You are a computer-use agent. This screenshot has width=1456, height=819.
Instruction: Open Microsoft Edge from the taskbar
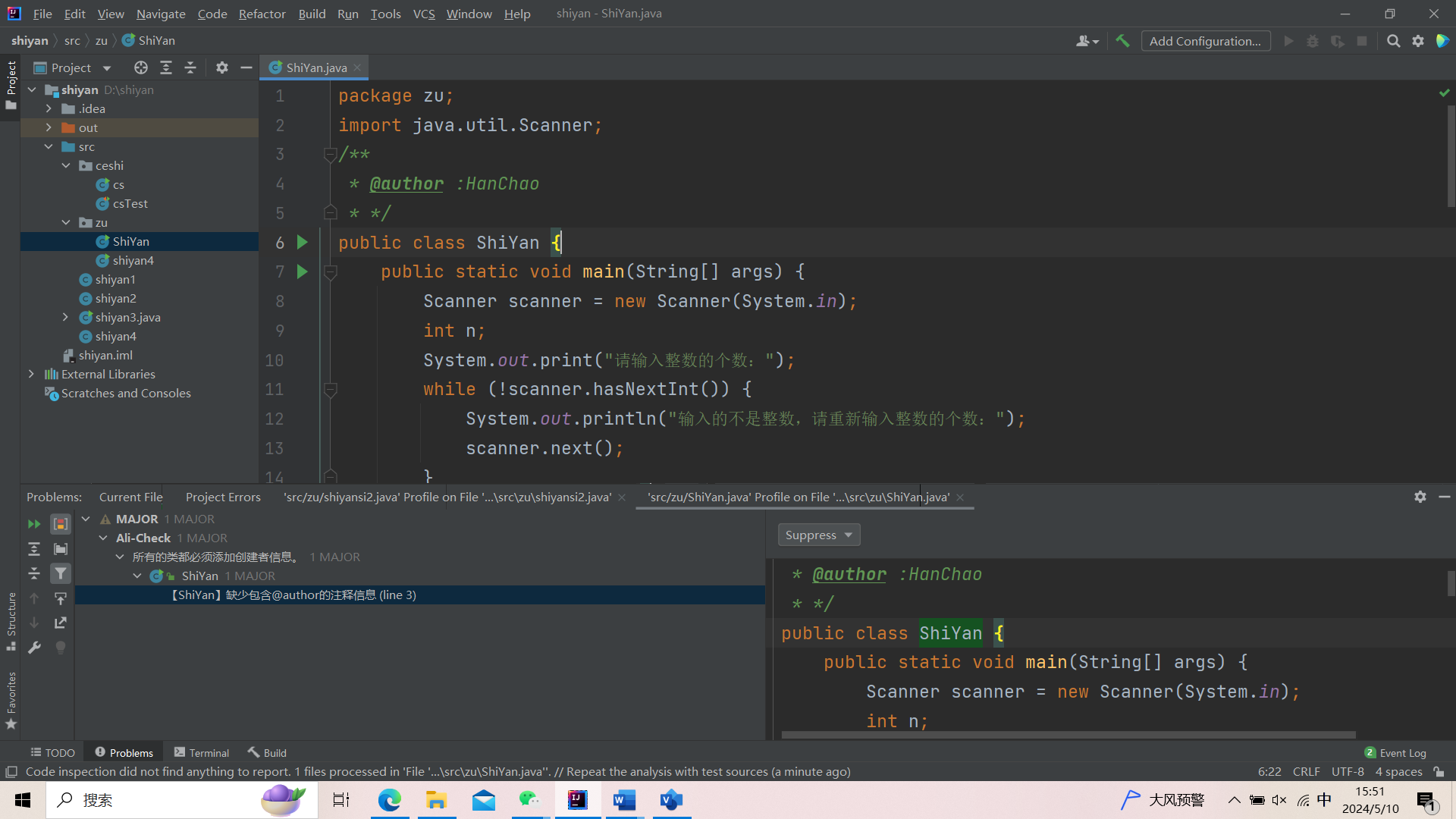[x=390, y=800]
